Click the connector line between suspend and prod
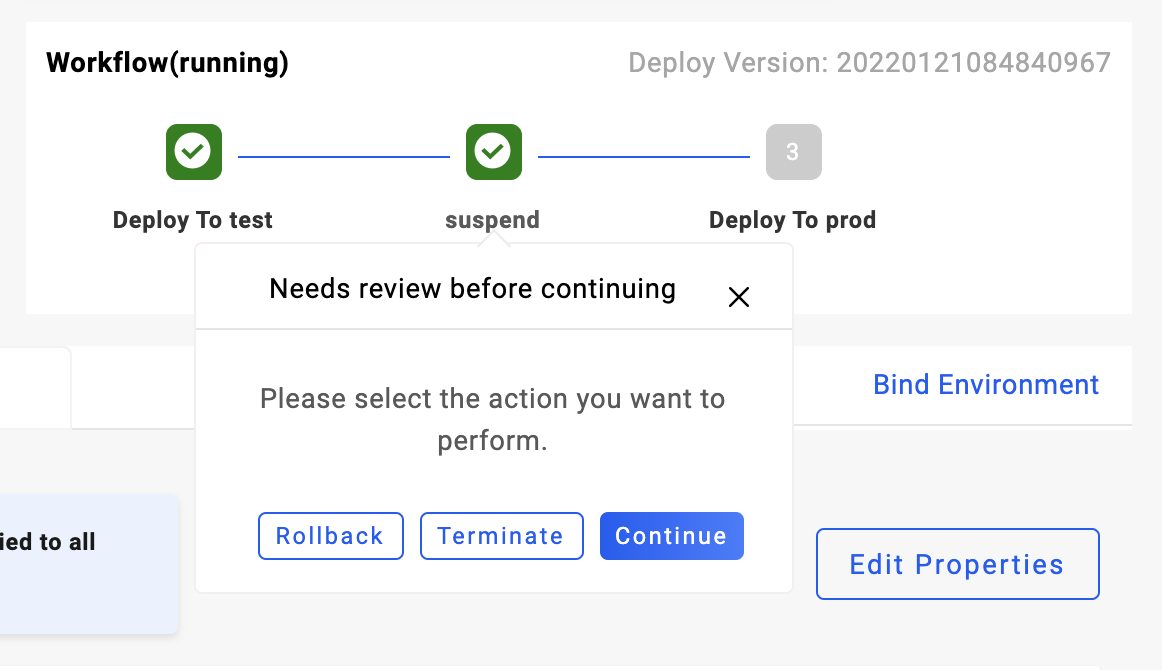This screenshot has height=670, width=1162. point(643,156)
